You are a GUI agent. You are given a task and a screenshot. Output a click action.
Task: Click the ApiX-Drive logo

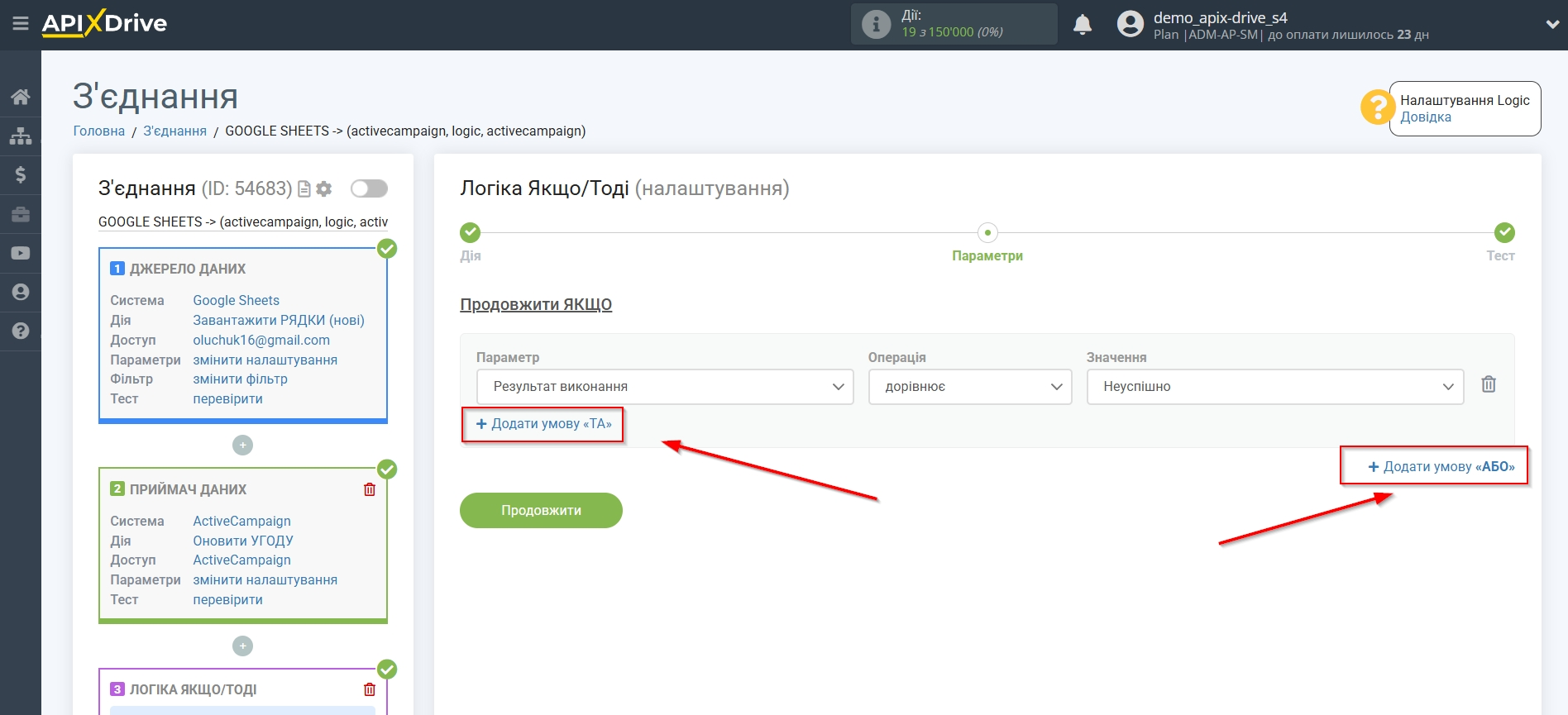pos(104,22)
